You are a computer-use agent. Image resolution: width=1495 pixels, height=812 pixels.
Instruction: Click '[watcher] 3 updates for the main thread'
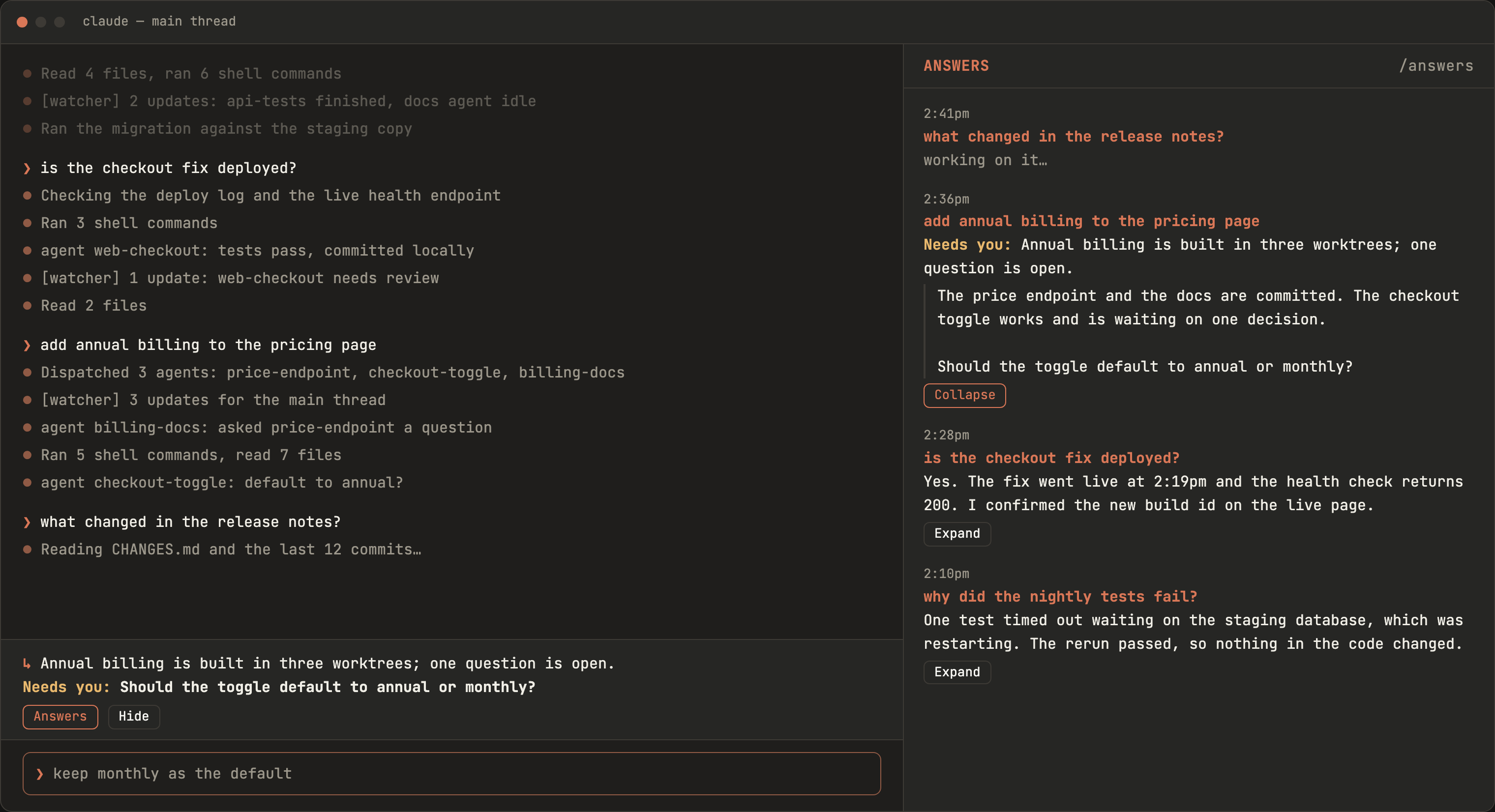pos(213,400)
